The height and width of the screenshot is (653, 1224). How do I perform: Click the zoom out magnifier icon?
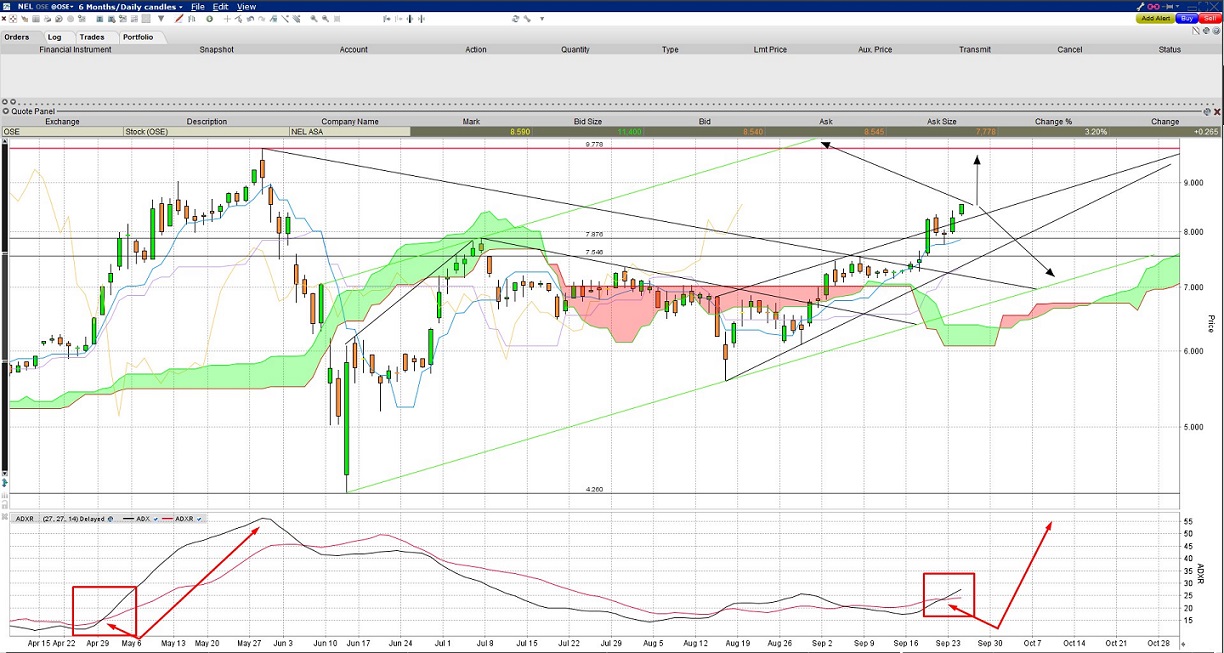325,18
